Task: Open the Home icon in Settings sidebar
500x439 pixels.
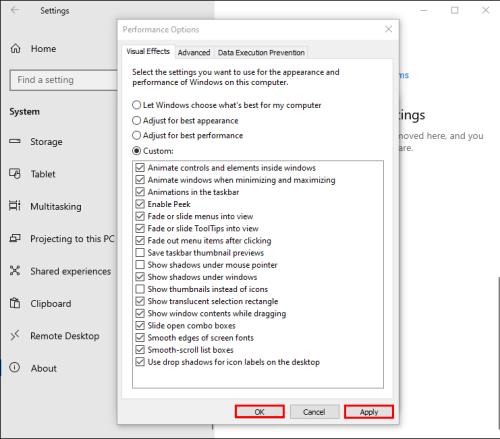Action: [15, 49]
